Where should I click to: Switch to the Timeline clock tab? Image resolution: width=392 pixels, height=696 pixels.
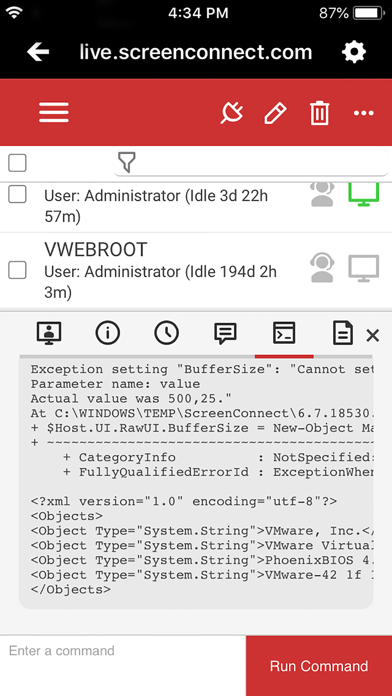click(166, 333)
